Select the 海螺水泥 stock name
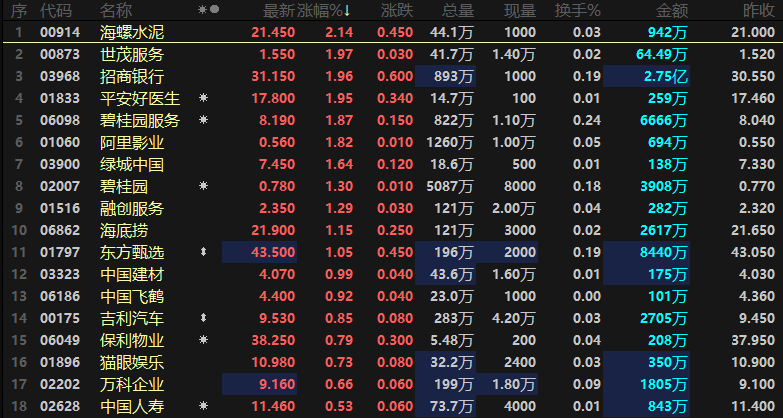783x418 pixels. pyautogui.click(x=132, y=33)
